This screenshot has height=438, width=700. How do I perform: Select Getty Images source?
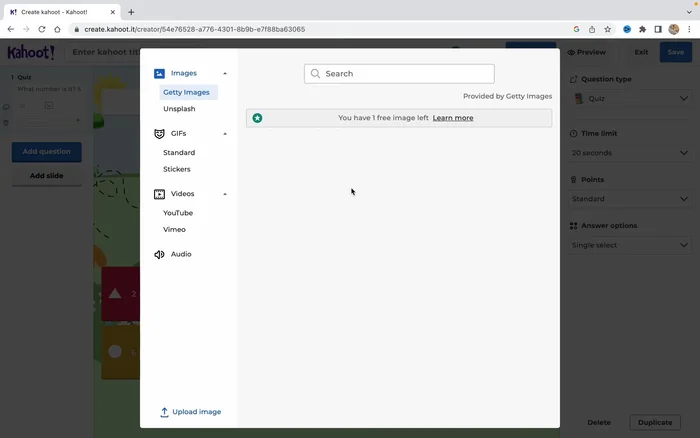coord(188,92)
